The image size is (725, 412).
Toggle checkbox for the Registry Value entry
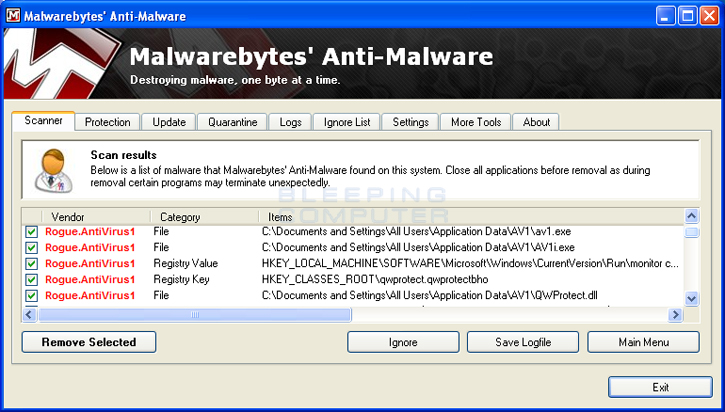(x=31, y=264)
